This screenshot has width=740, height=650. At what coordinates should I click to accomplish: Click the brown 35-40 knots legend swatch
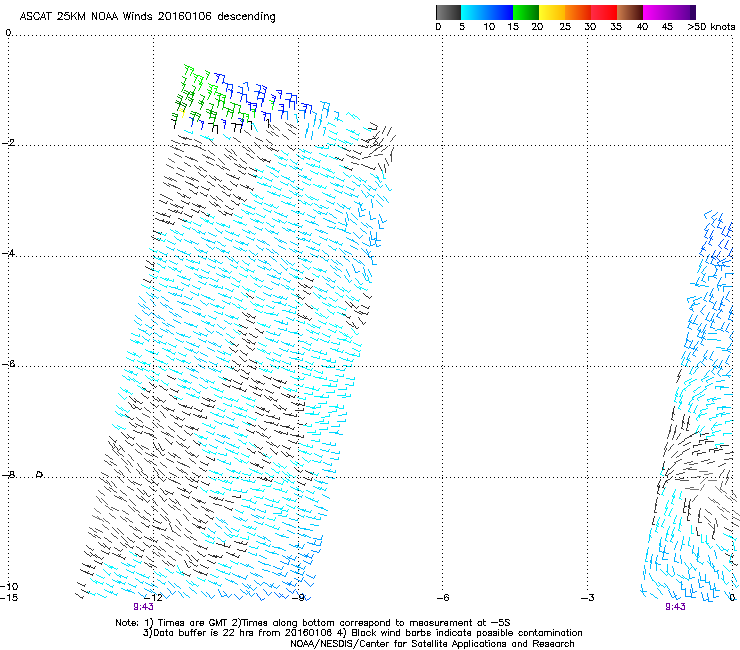[x=630, y=12]
